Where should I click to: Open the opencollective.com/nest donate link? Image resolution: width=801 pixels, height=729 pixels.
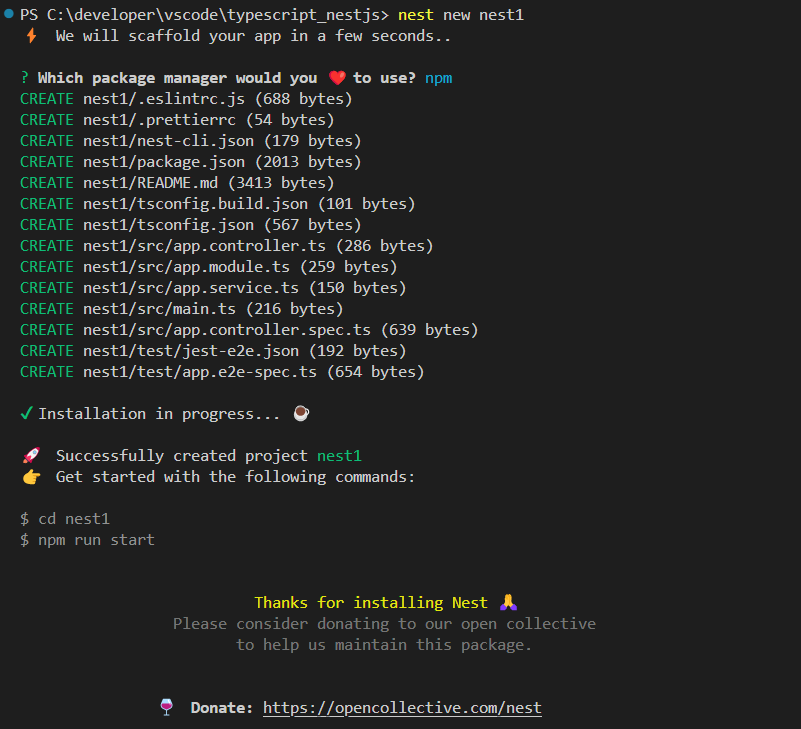pos(402,708)
